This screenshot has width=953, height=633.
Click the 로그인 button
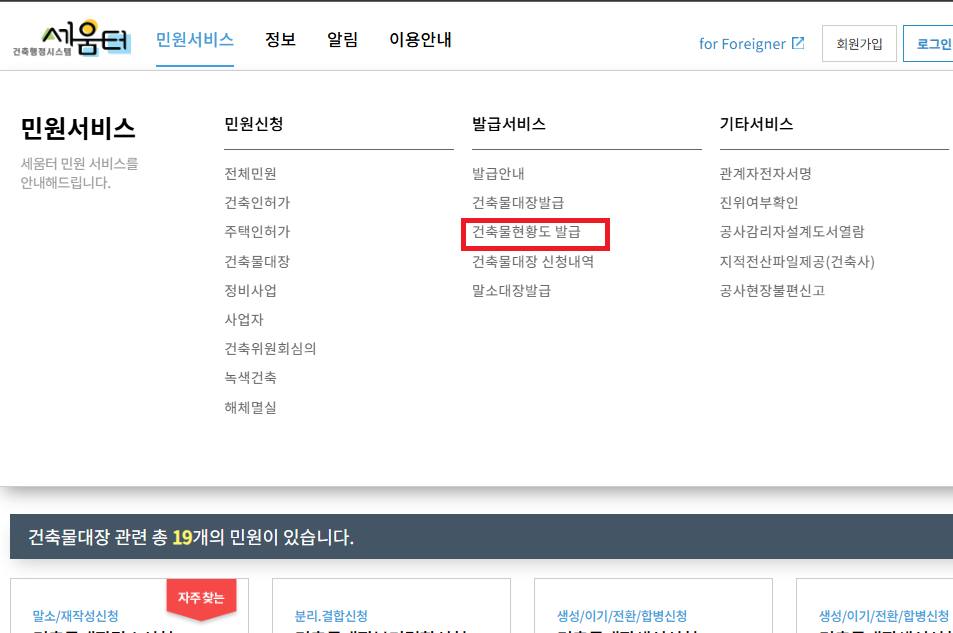tap(930, 44)
